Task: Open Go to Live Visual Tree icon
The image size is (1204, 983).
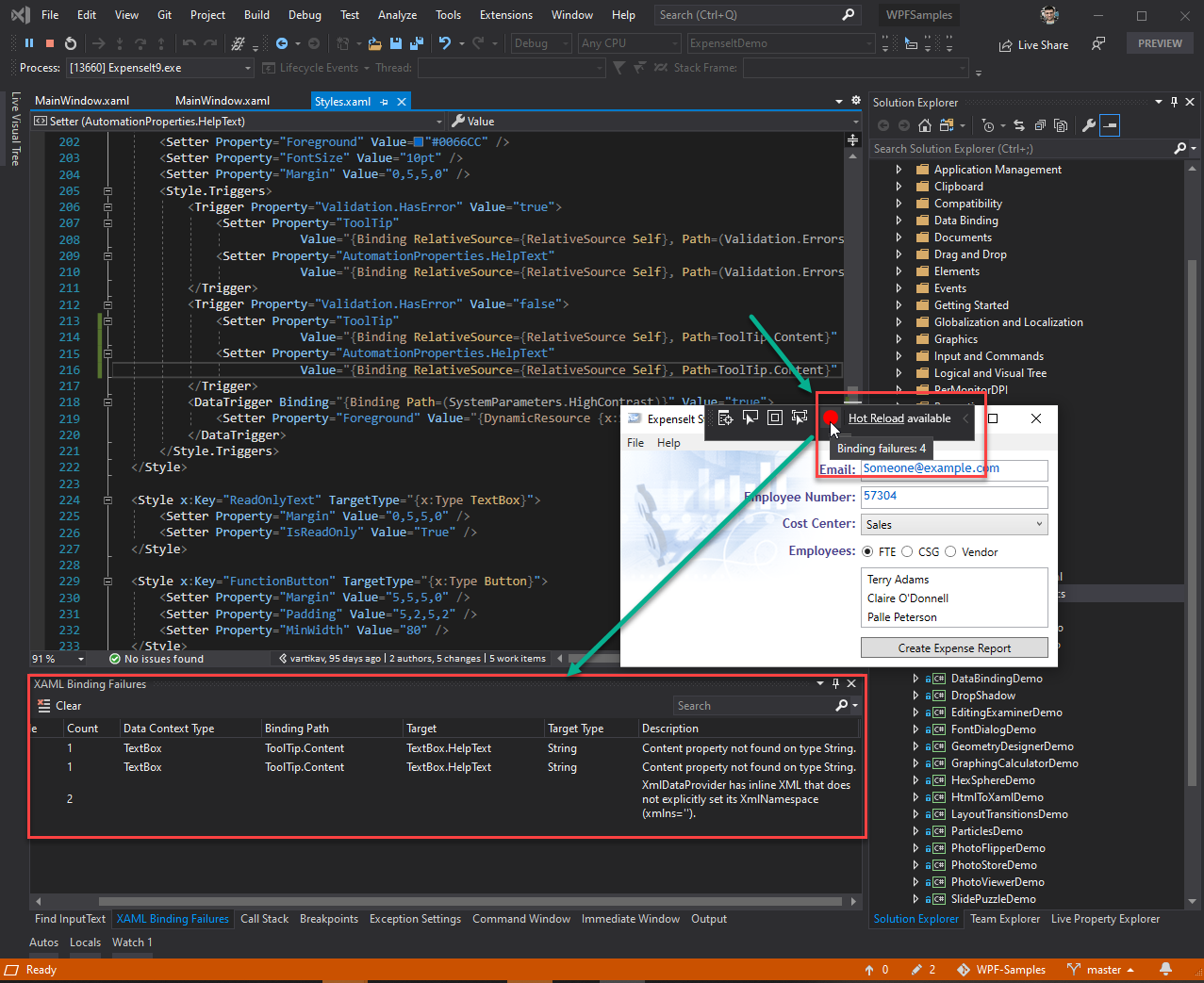Action: [x=725, y=418]
